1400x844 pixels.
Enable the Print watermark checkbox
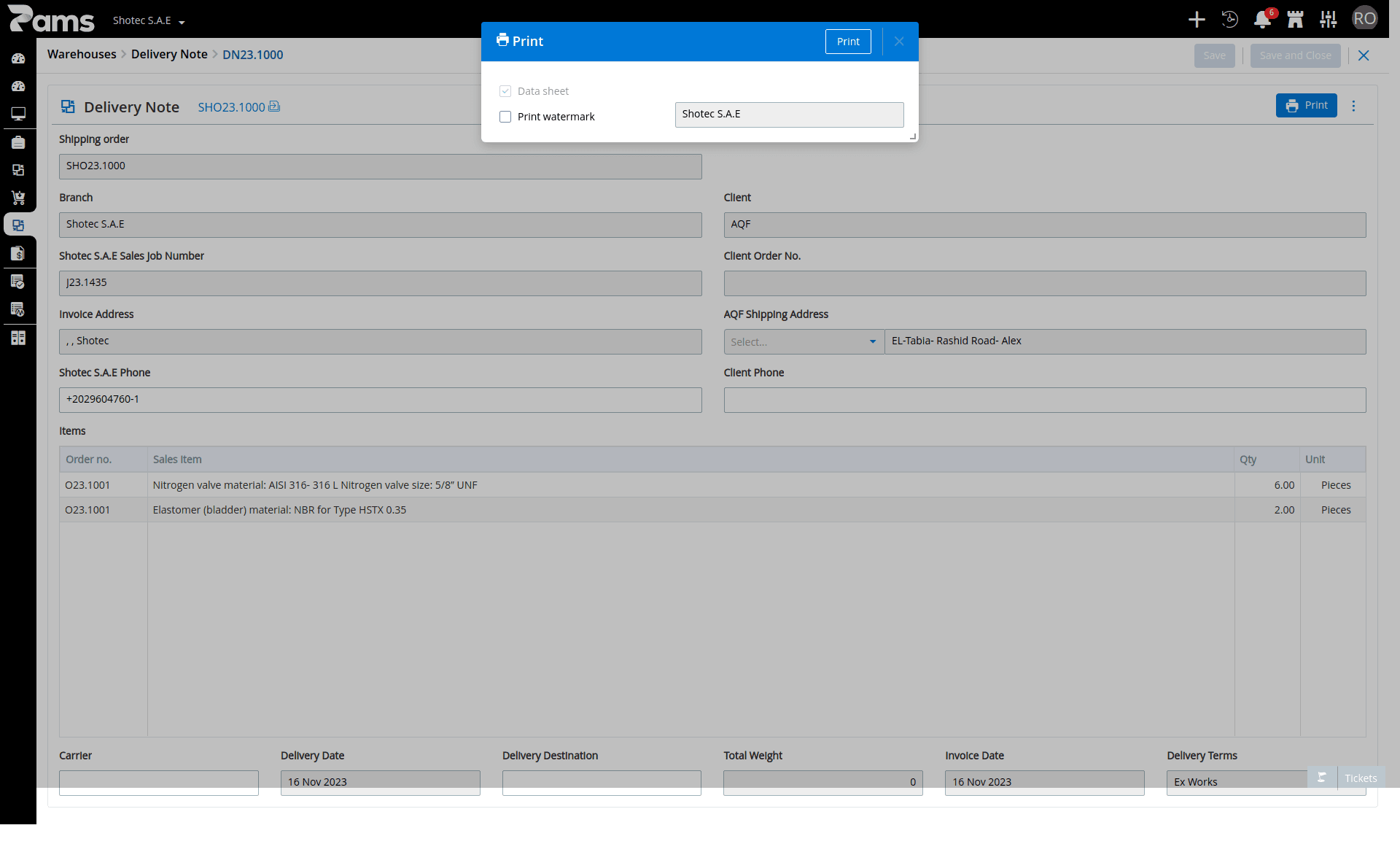[x=505, y=117]
